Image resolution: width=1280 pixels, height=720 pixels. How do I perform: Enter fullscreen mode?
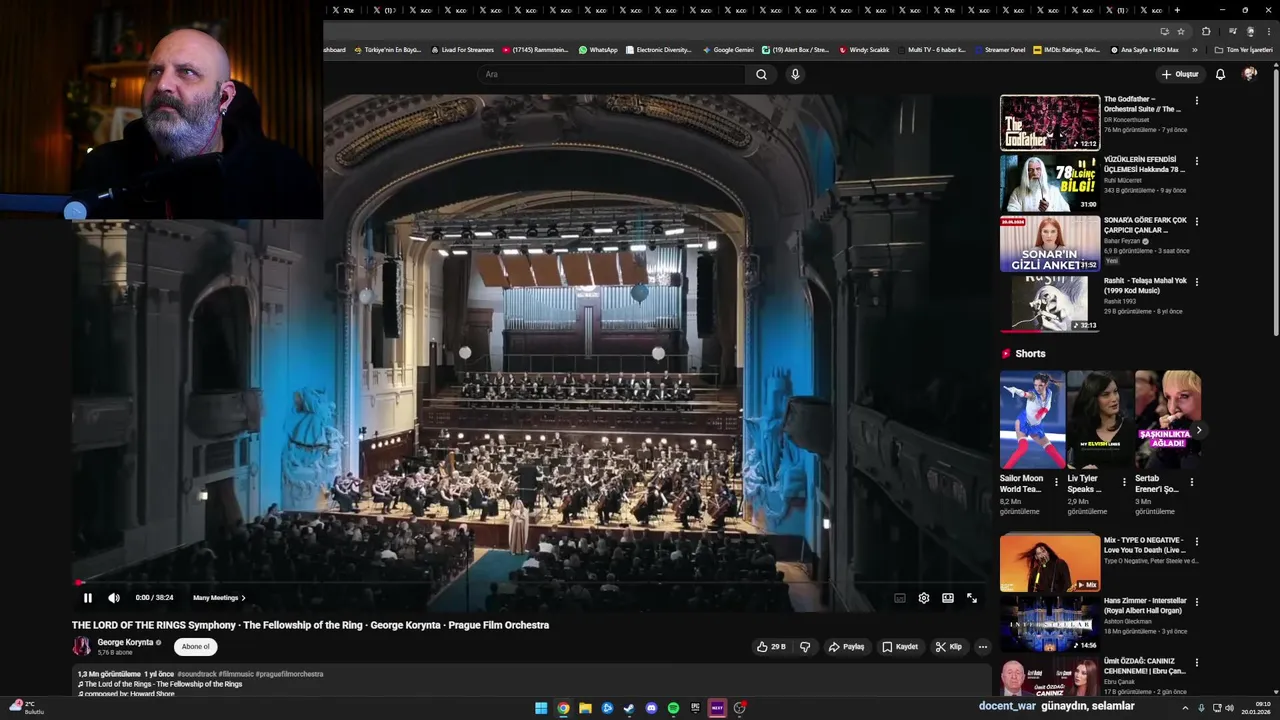tap(972, 598)
